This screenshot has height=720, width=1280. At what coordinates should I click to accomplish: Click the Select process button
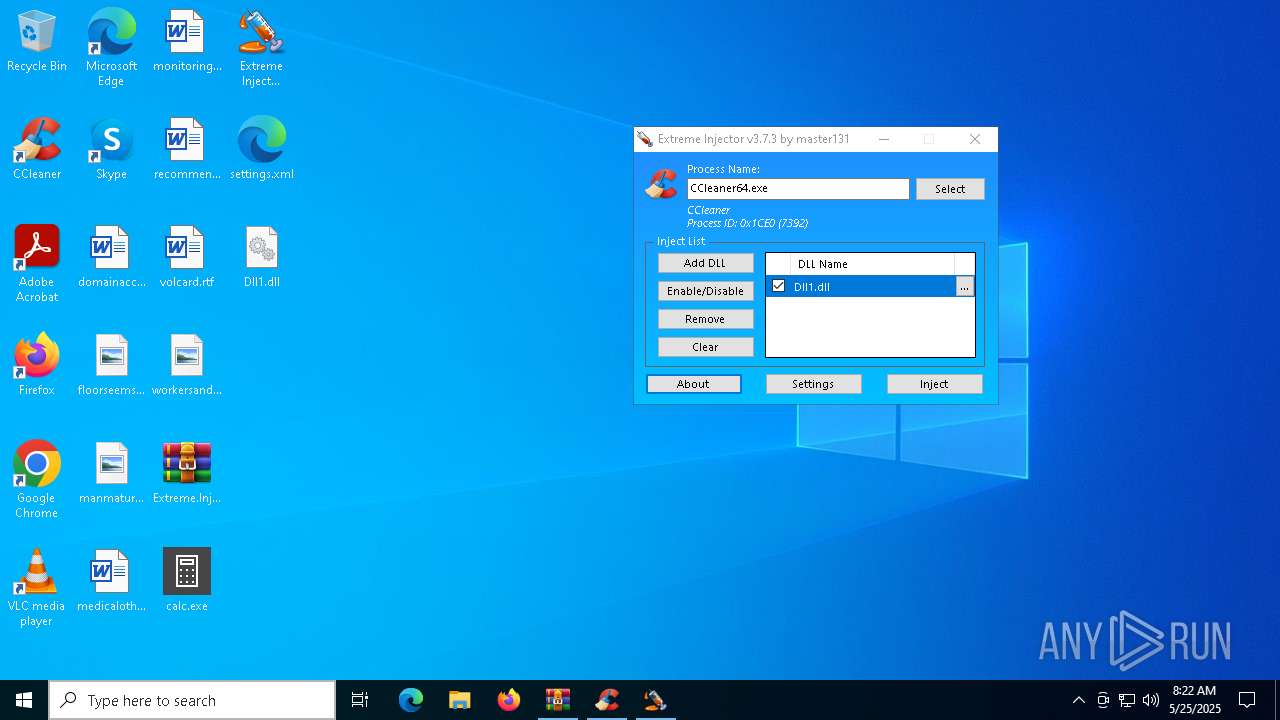coord(950,189)
